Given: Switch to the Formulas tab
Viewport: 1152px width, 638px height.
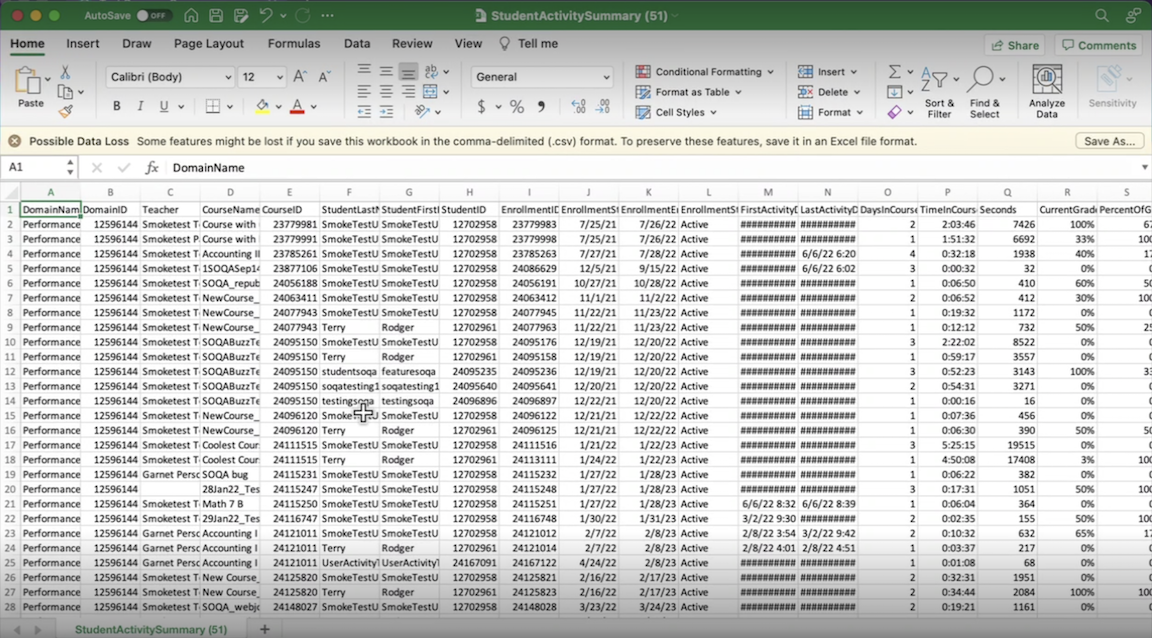Looking at the screenshot, I should (294, 43).
